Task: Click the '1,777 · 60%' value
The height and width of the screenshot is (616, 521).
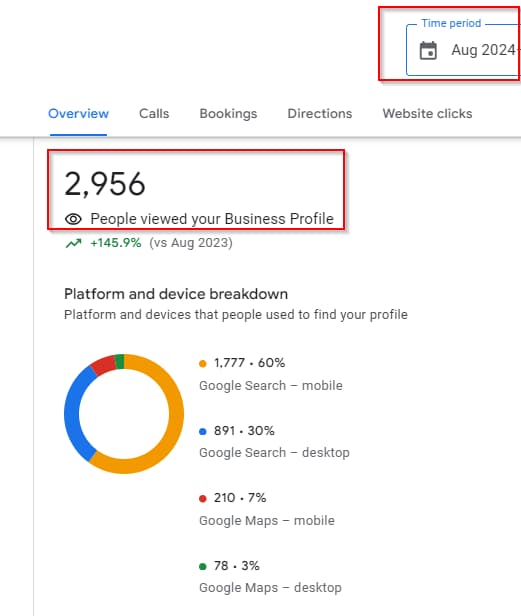Action: tap(249, 363)
